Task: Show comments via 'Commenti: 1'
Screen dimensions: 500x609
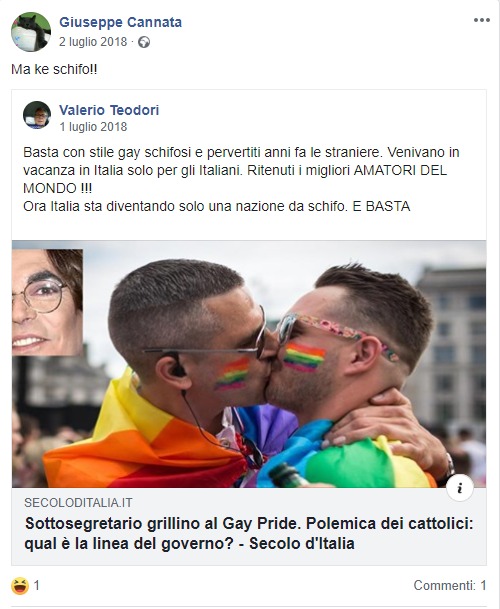Action: pyautogui.click(x=450, y=585)
